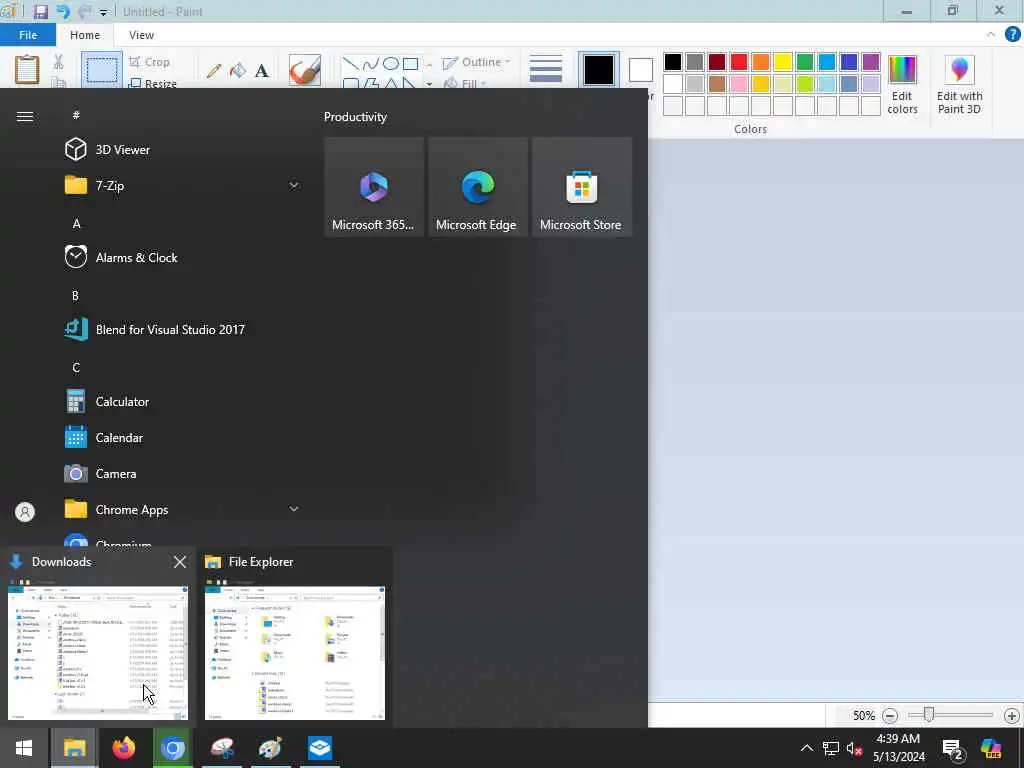Click the Cut scissors icon in Paint
Viewport: 1024px width, 768px height.
pos(58,62)
